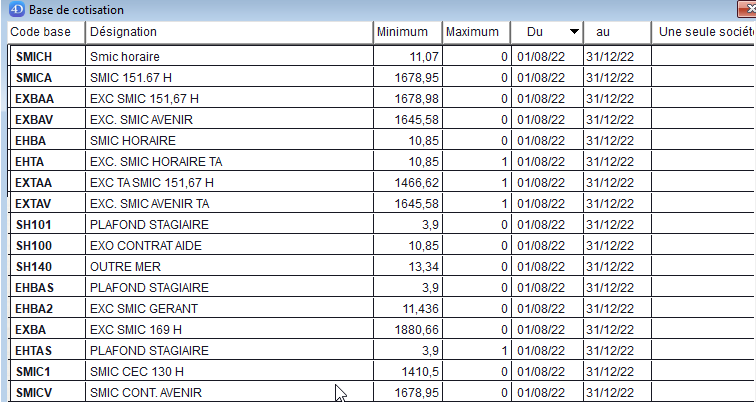Click the minimum value 1880,66
Screen dimensions: 756x402
[x=417, y=330]
